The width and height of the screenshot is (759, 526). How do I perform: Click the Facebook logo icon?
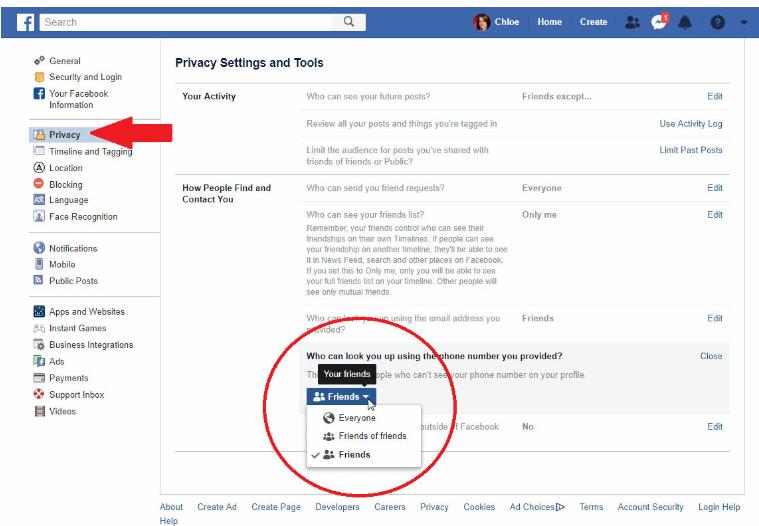point(25,22)
